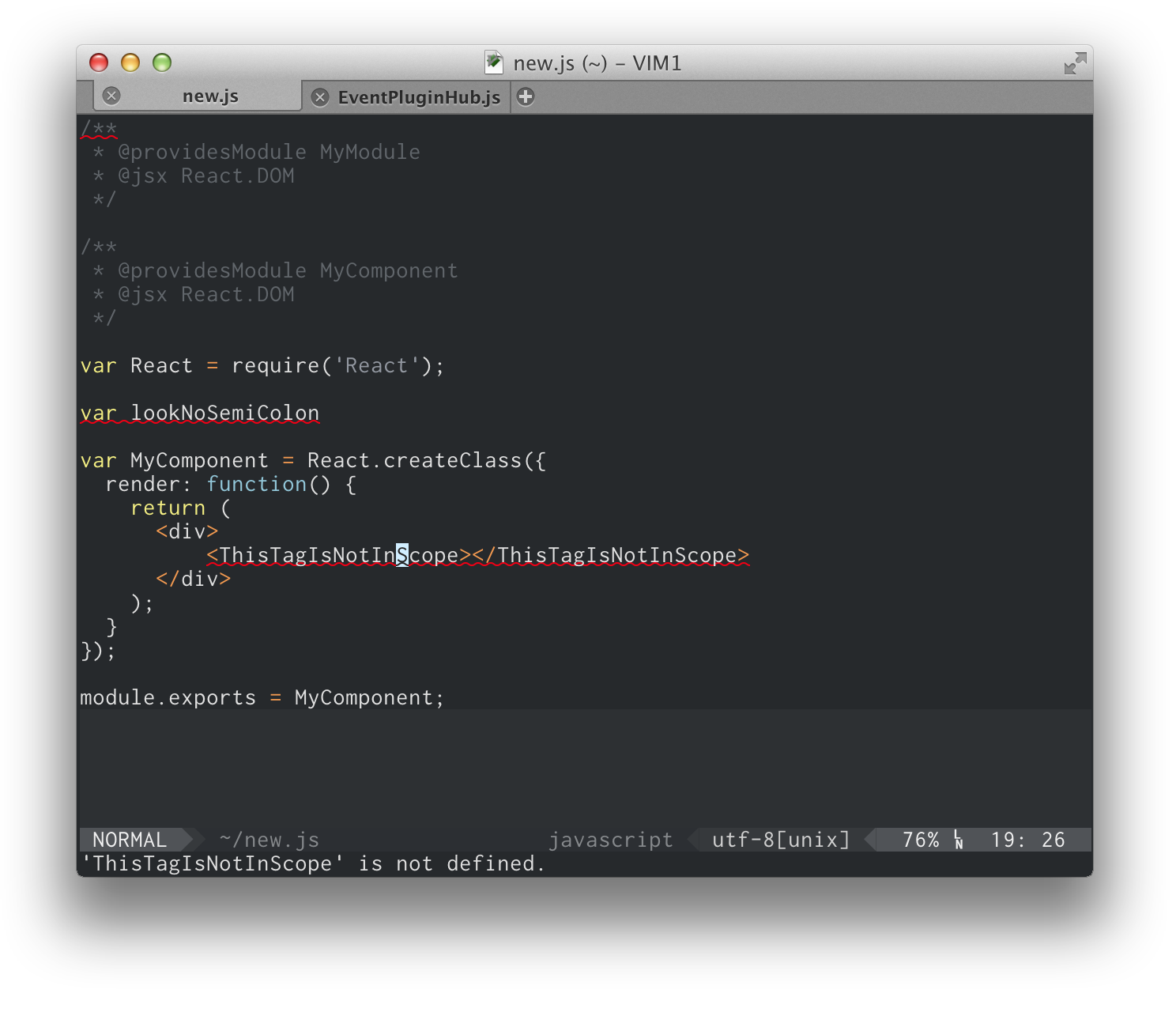Click the 76% position indicator
The image size is (1176, 1016).
tap(921, 840)
